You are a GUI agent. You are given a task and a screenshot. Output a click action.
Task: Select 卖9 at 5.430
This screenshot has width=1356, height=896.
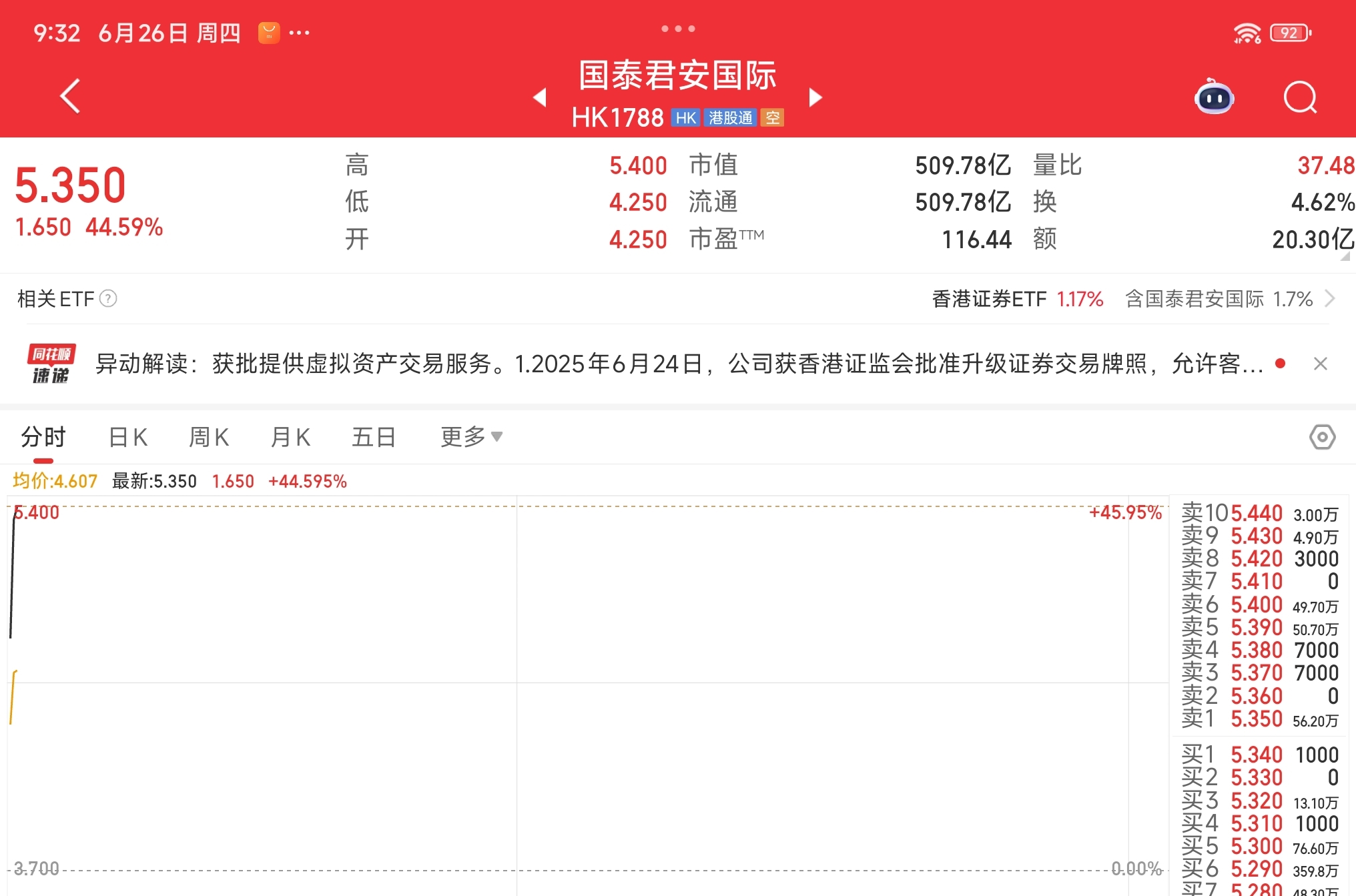pos(1260,536)
